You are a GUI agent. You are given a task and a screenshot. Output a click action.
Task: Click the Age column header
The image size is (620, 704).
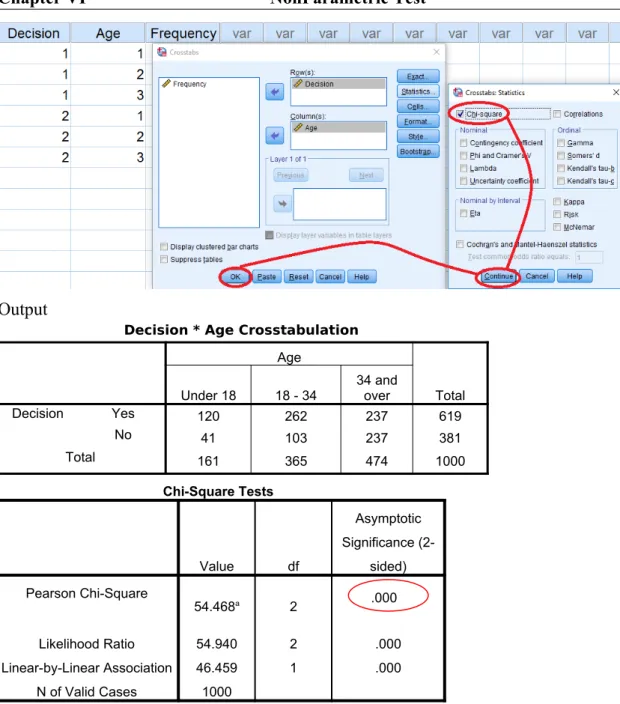108,33
